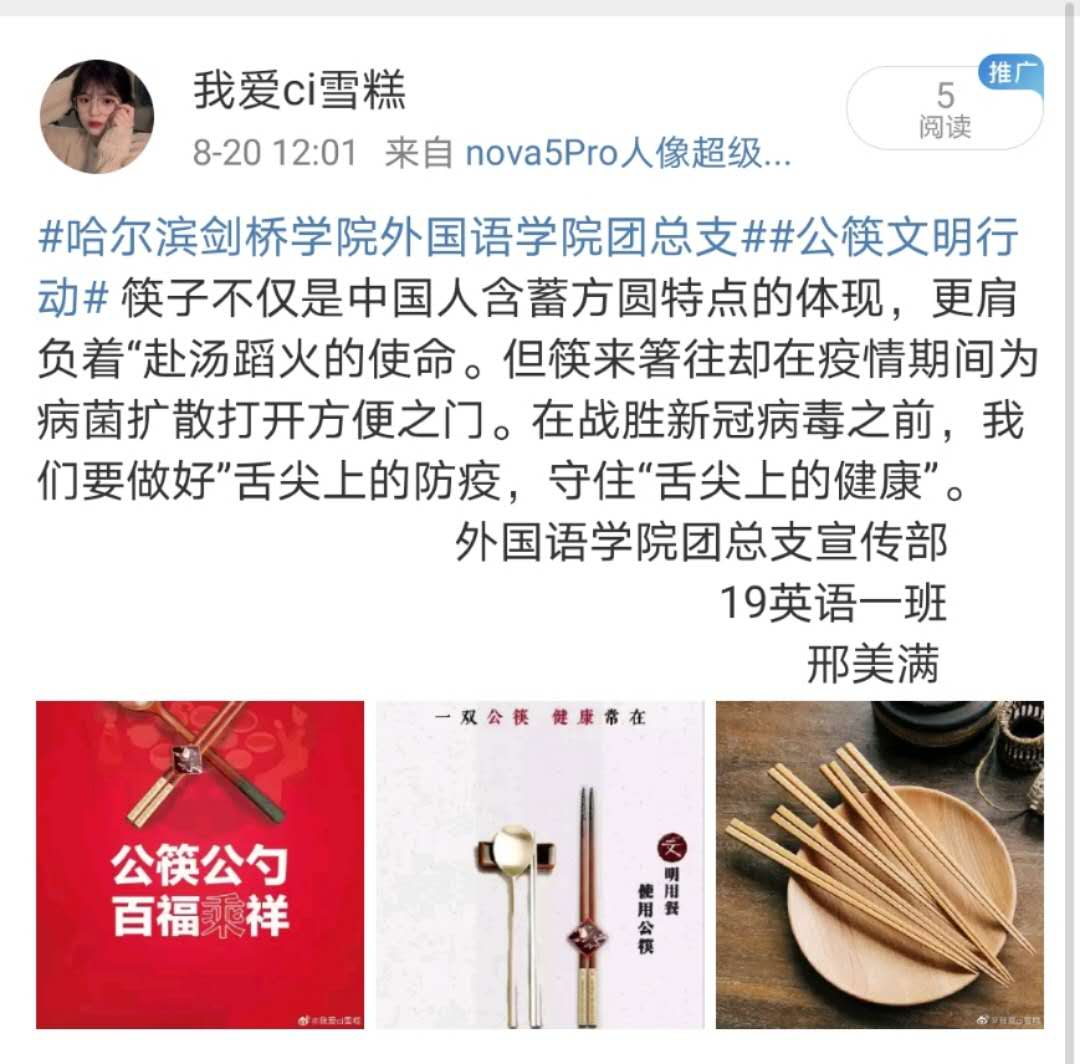Screen dimensions: 1080x1064
Task: Tap the post timestamp 8-20 12:01
Action: [x=275, y=153]
